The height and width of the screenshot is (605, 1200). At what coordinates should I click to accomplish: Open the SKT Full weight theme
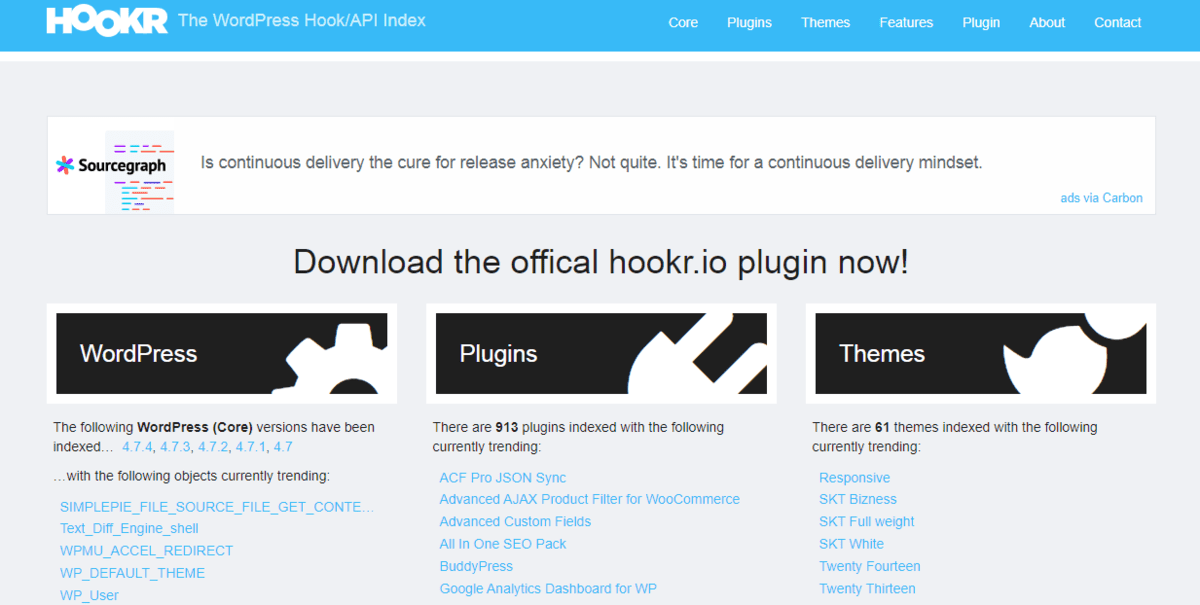867,521
